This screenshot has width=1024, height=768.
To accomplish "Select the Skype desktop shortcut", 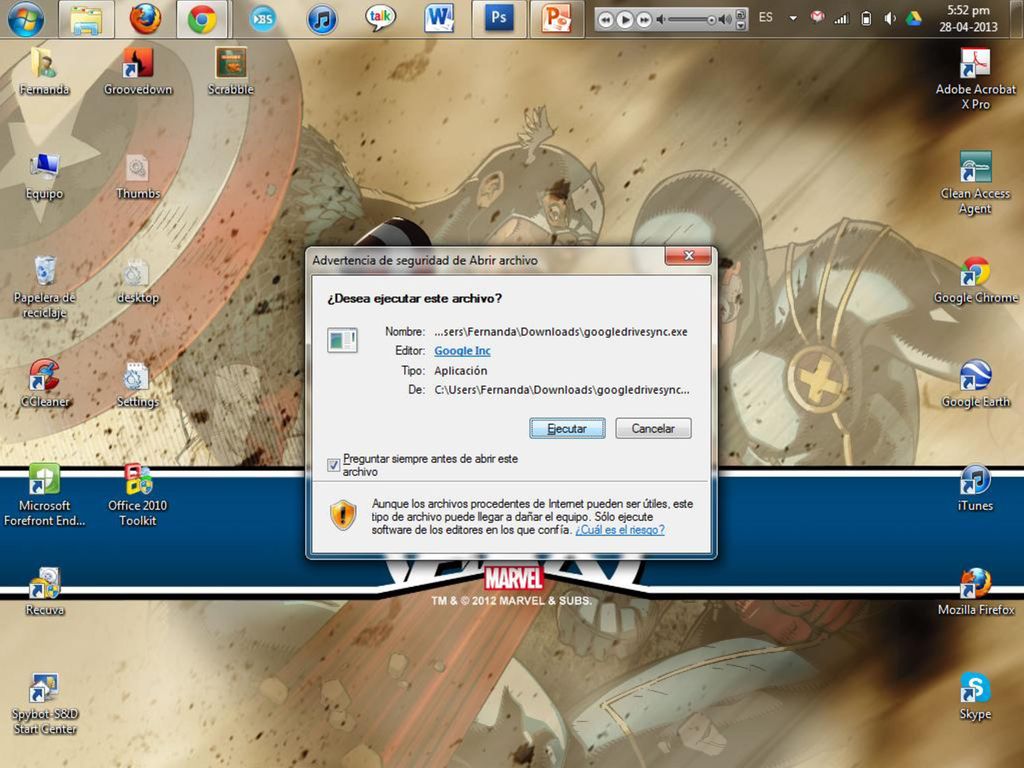I will [976, 696].
